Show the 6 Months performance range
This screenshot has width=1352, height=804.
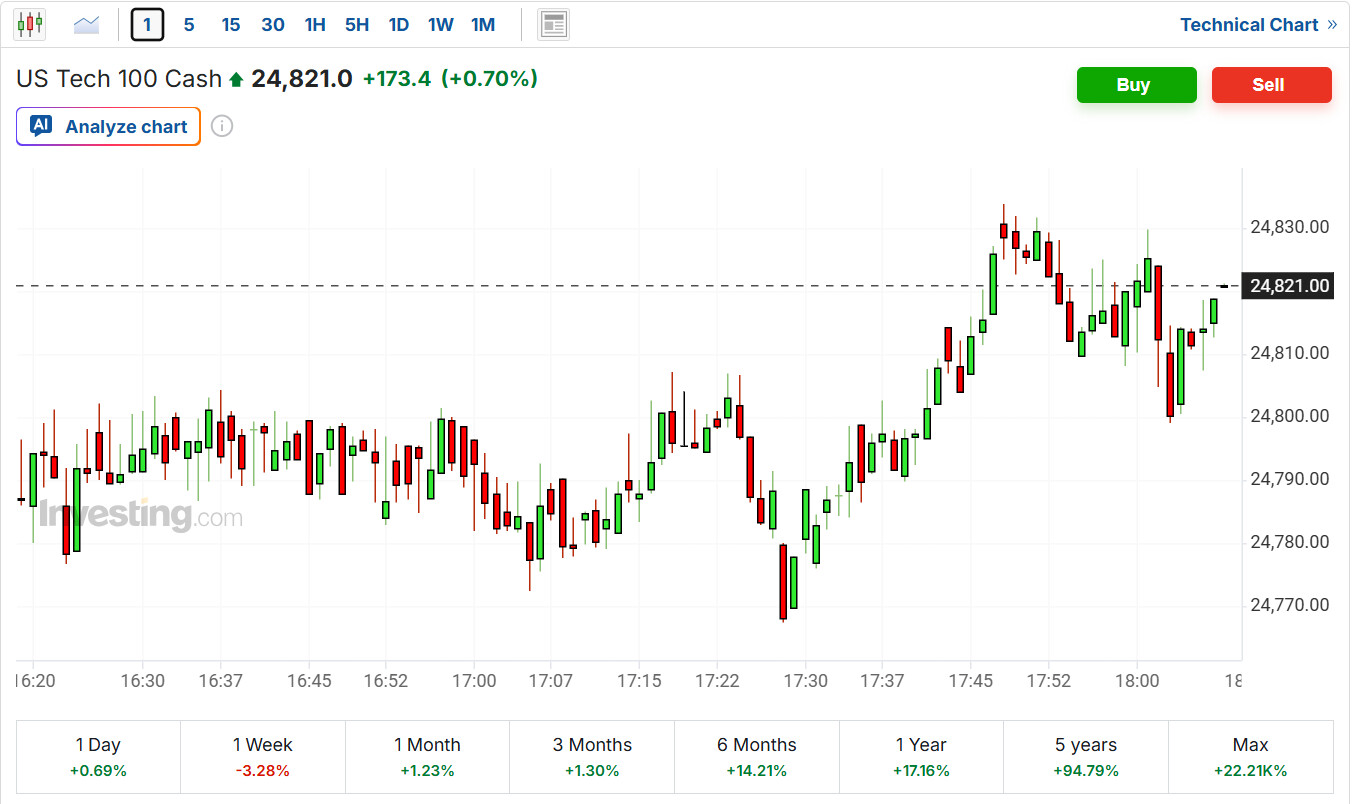pos(756,757)
